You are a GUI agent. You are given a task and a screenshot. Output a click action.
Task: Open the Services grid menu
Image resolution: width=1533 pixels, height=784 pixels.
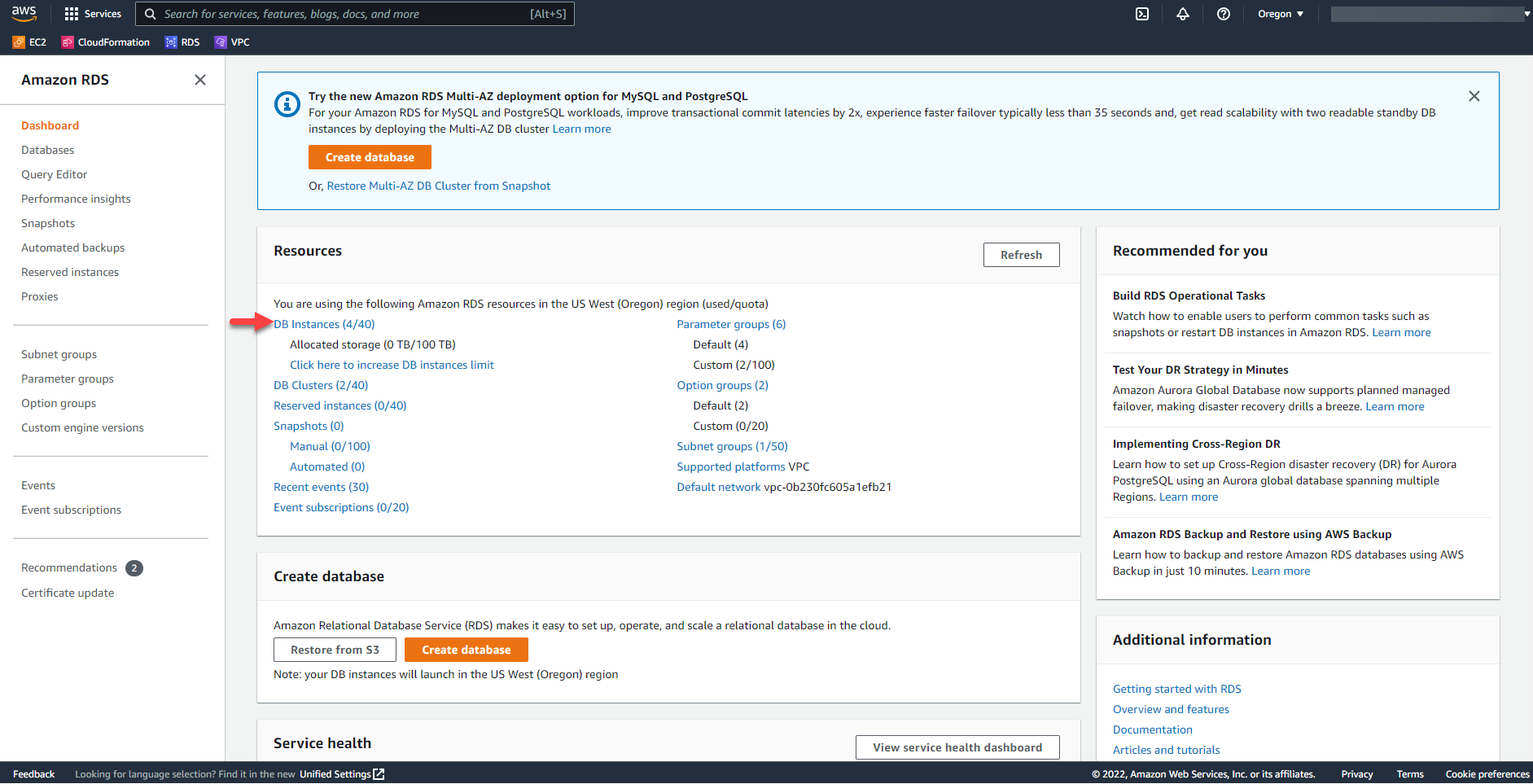tap(92, 14)
